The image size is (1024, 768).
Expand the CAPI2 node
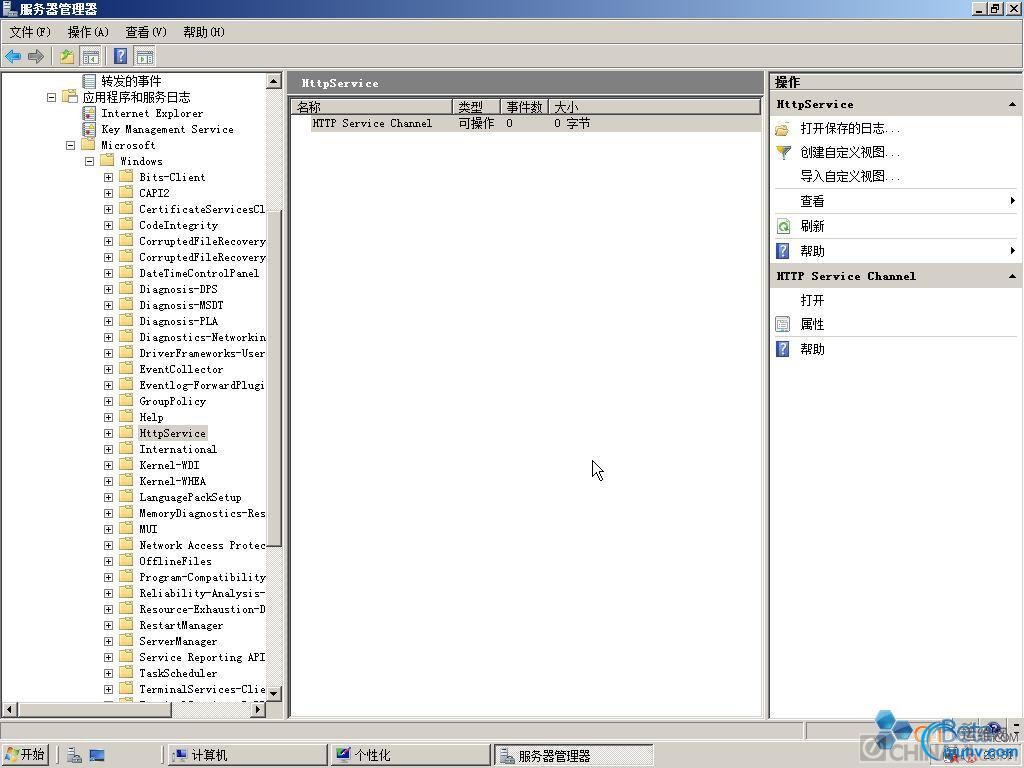(x=108, y=193)
